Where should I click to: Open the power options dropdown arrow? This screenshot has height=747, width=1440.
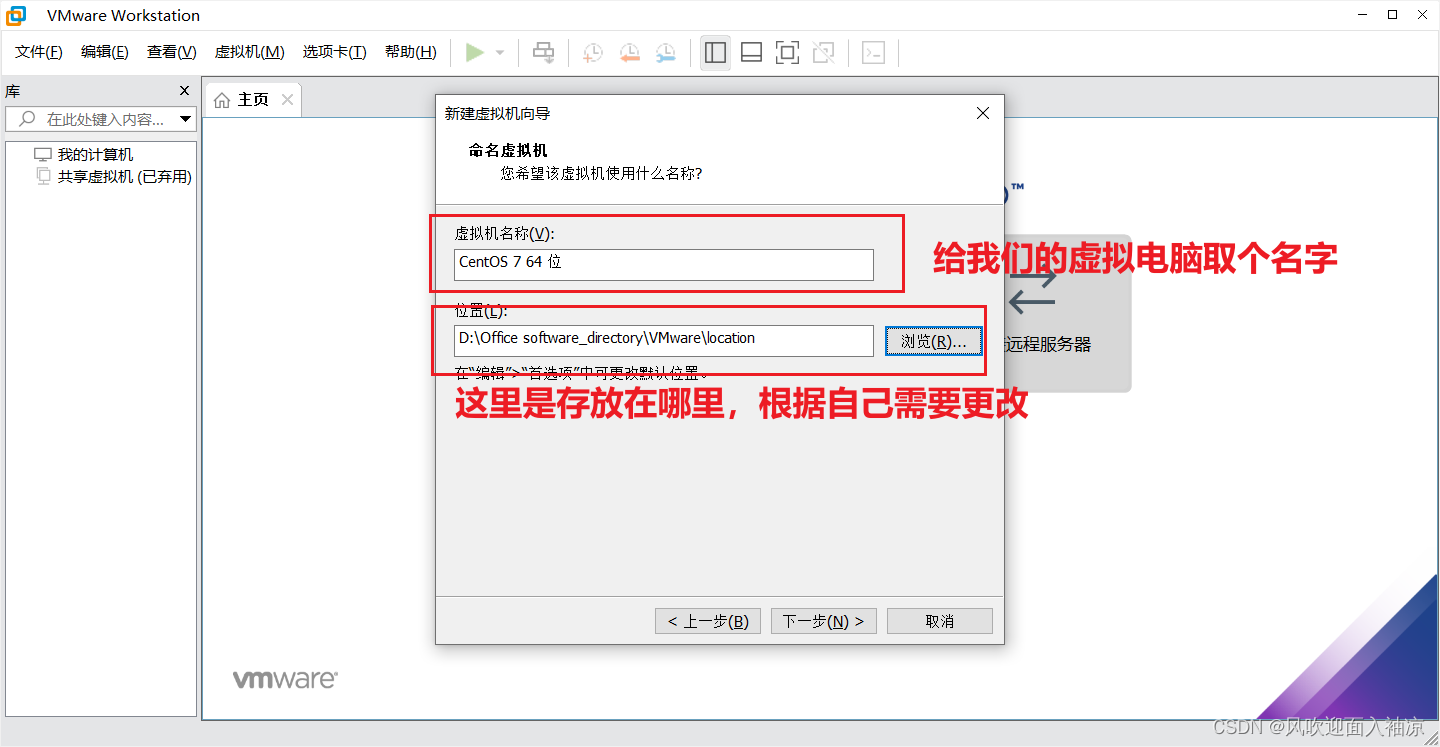click(500, 52)
